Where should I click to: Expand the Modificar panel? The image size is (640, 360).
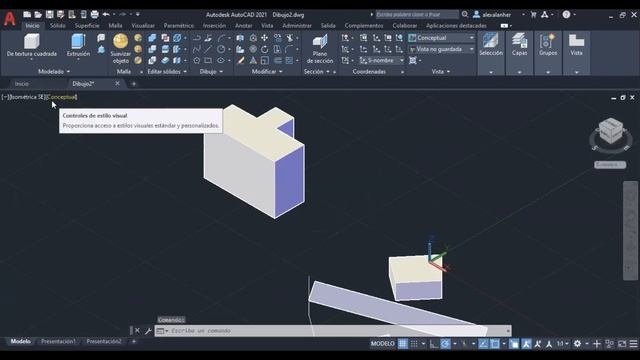[x=267, y=71]
